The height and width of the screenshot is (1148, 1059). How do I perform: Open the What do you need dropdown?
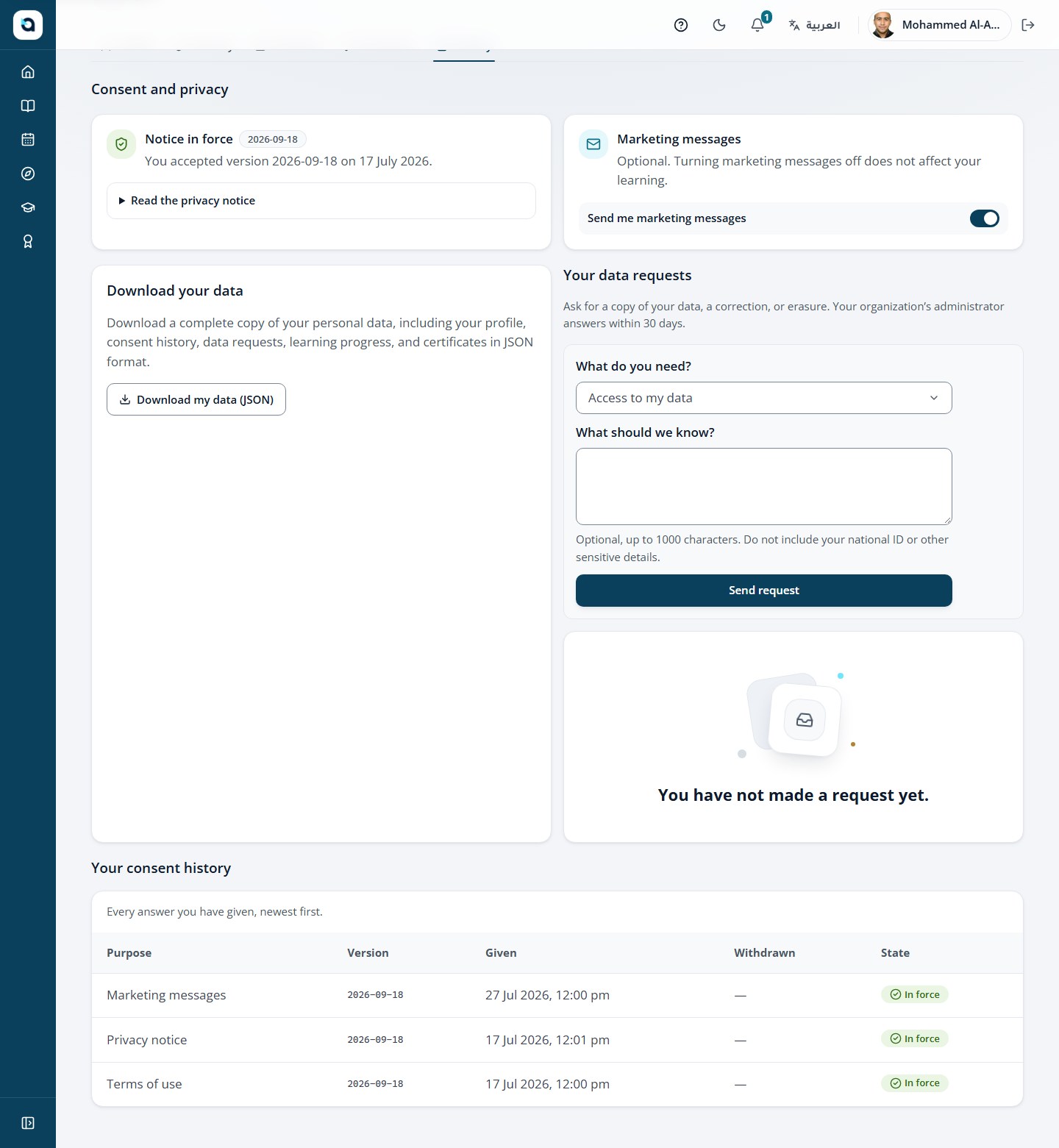point(763,398)
